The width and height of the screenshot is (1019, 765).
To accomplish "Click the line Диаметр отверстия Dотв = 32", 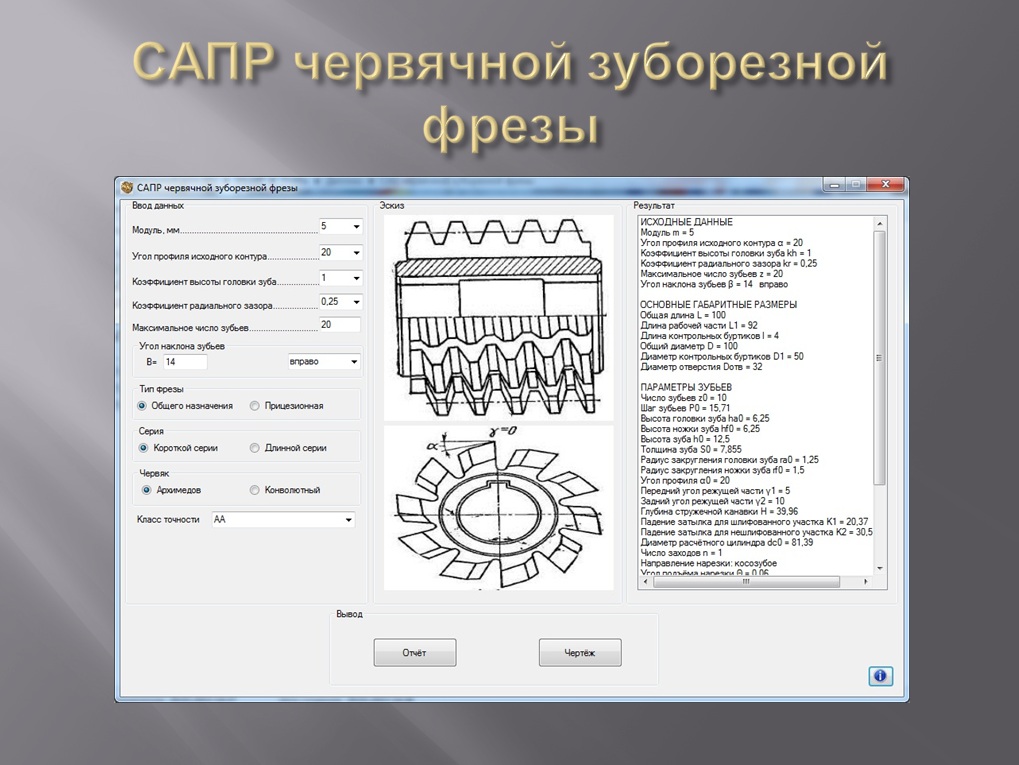I will point(701,367).
